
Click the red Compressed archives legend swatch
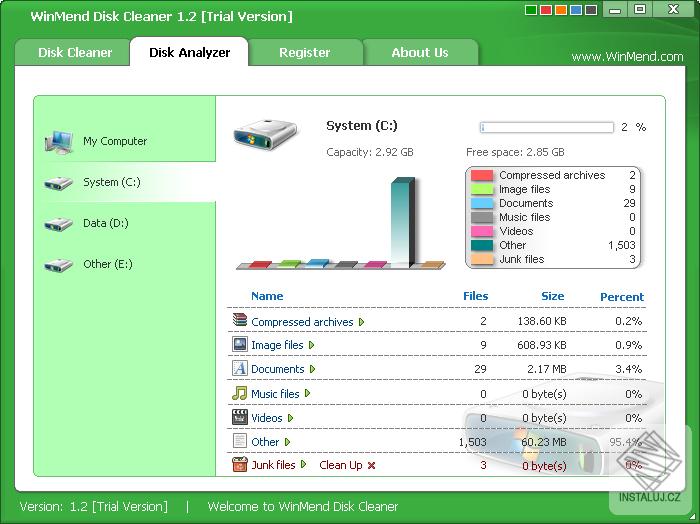click(482, 175)
